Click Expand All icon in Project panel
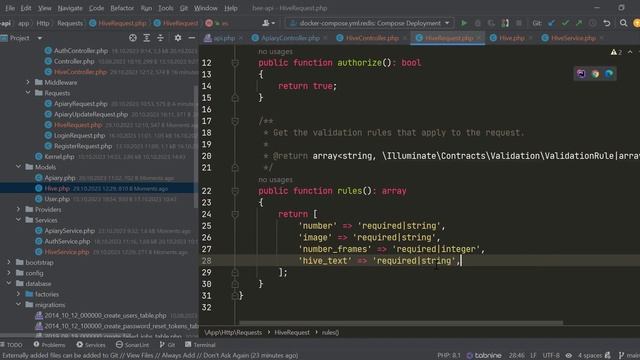Viewport: 640px width, 360px height. tap(147, 38)
